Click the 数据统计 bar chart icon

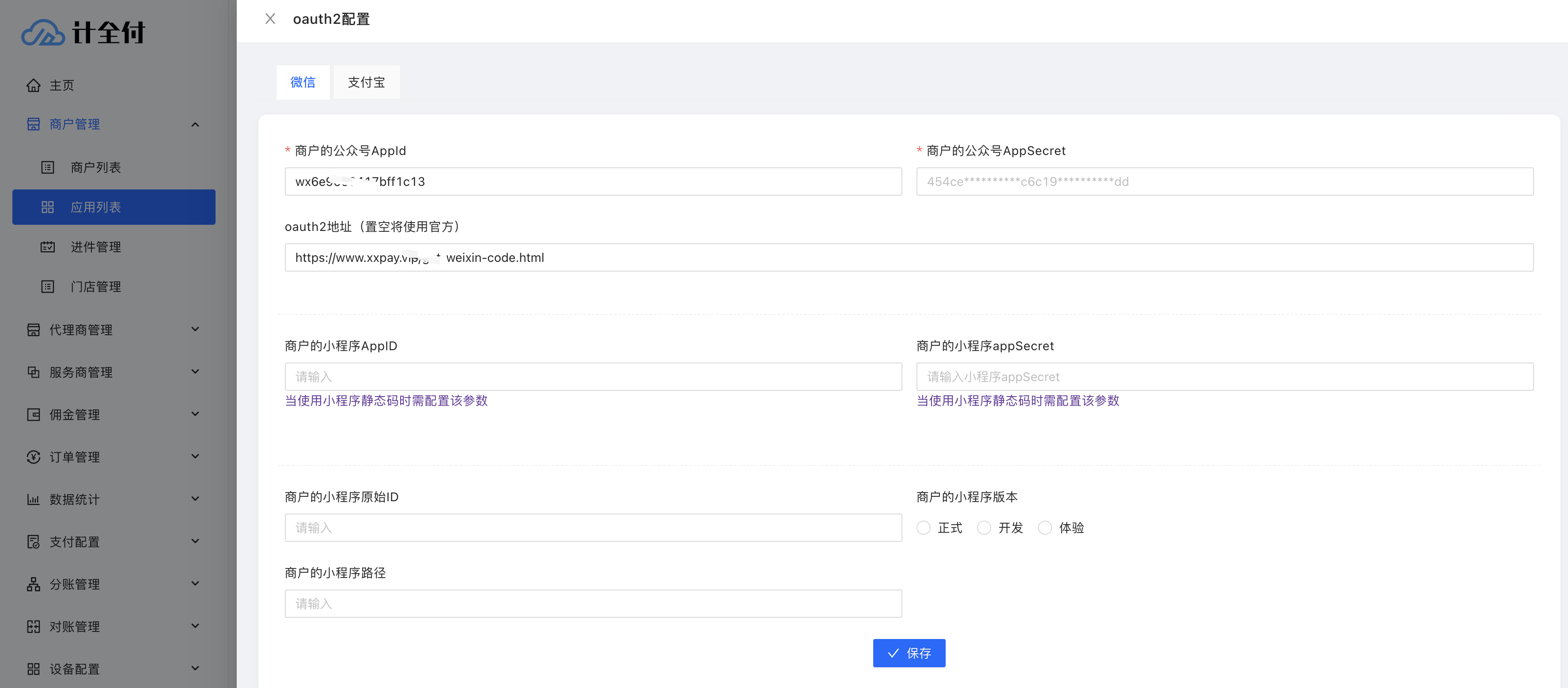pyautogui.click(x=34, y=499)
